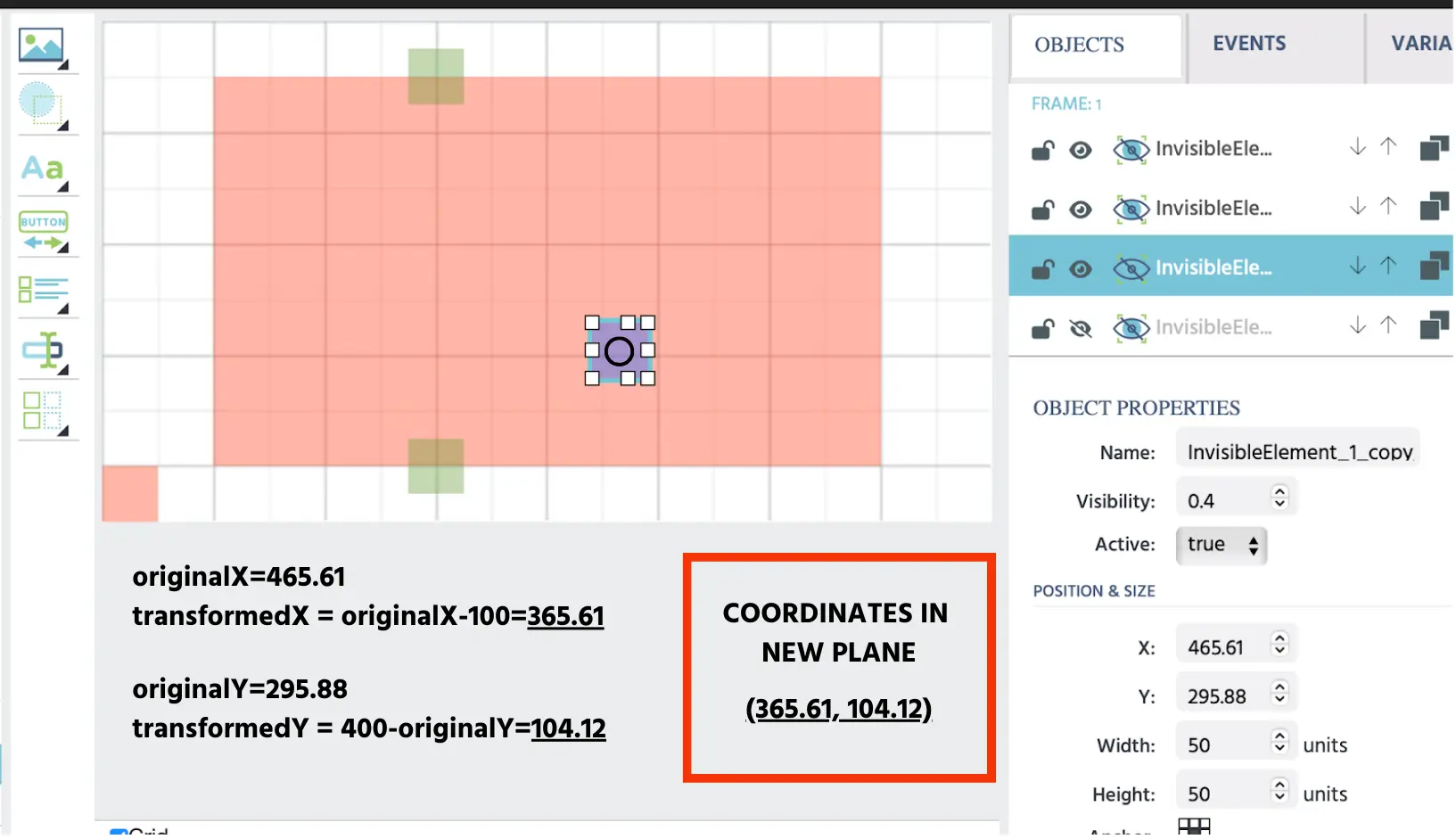The image size is (1456, 839).
Task: Select the circle shape tool
Action: point(41,106)
